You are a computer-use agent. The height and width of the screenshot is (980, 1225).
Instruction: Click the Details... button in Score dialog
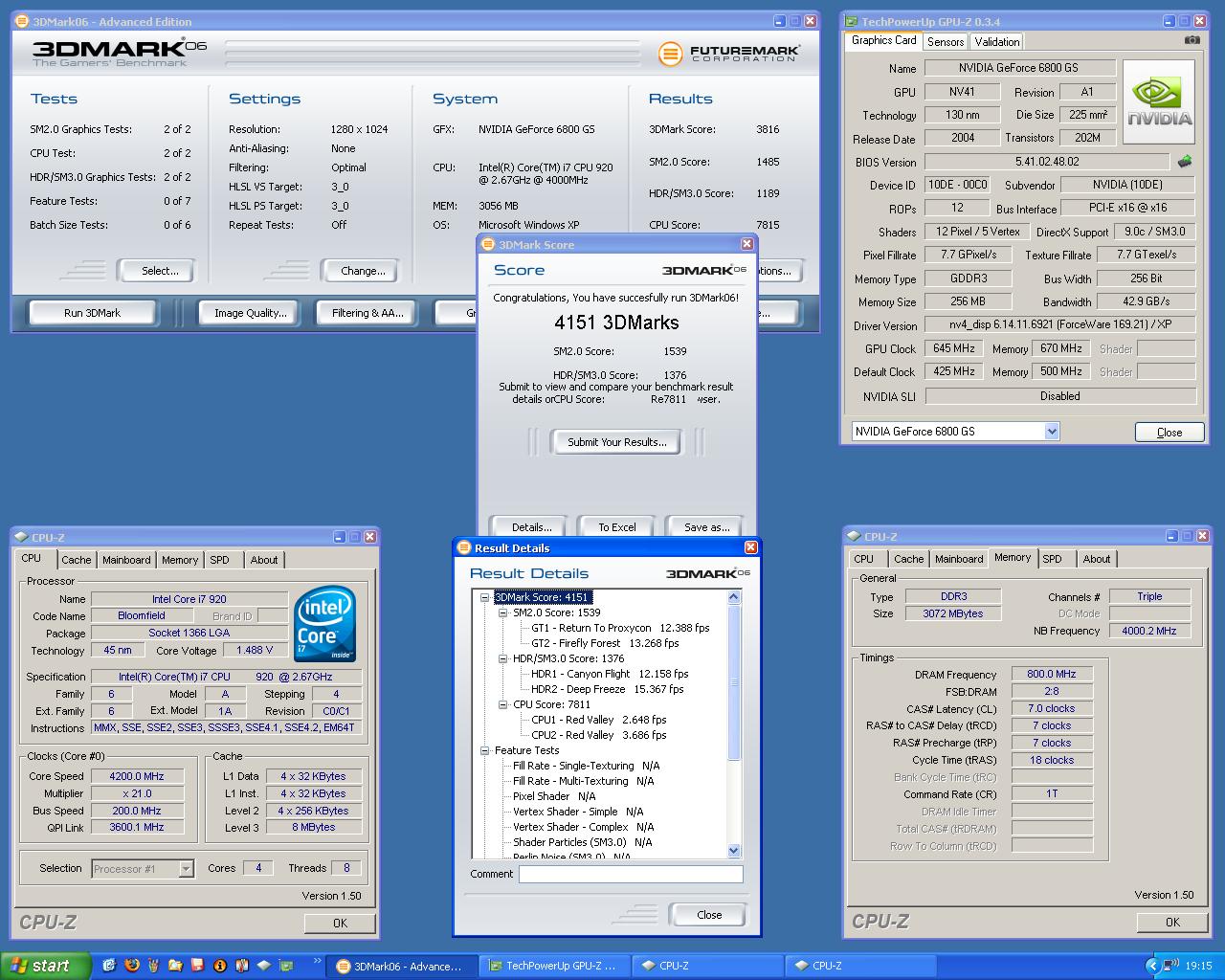(x=531, y=527)
